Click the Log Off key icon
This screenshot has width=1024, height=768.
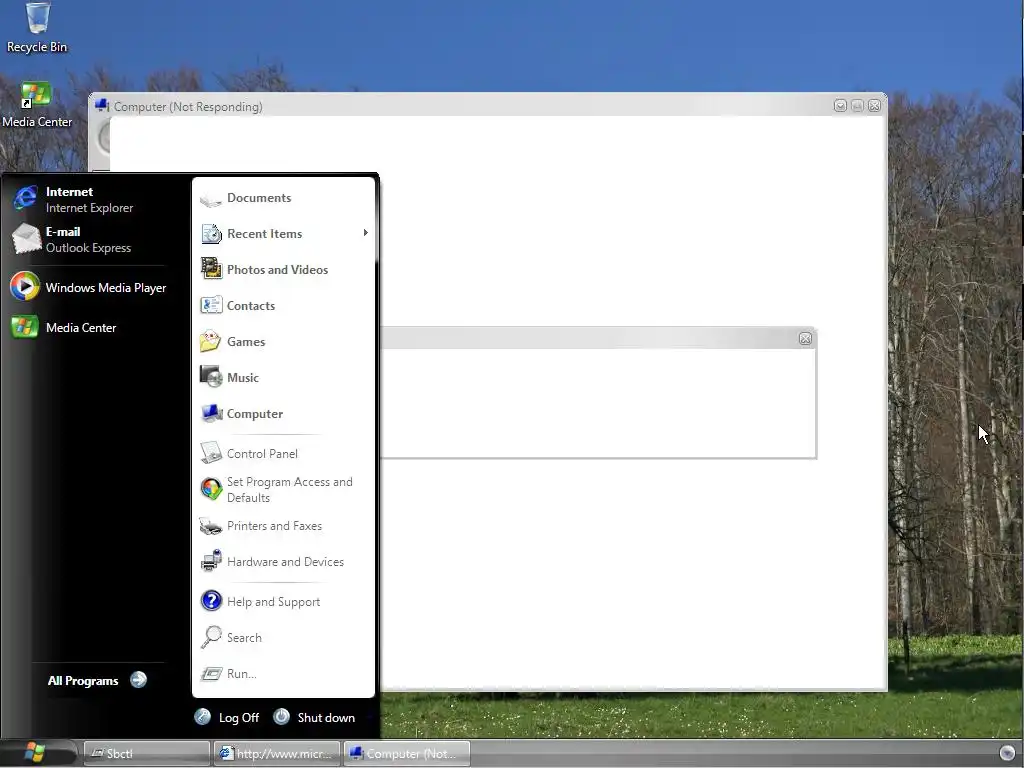(x=202, y=717)
